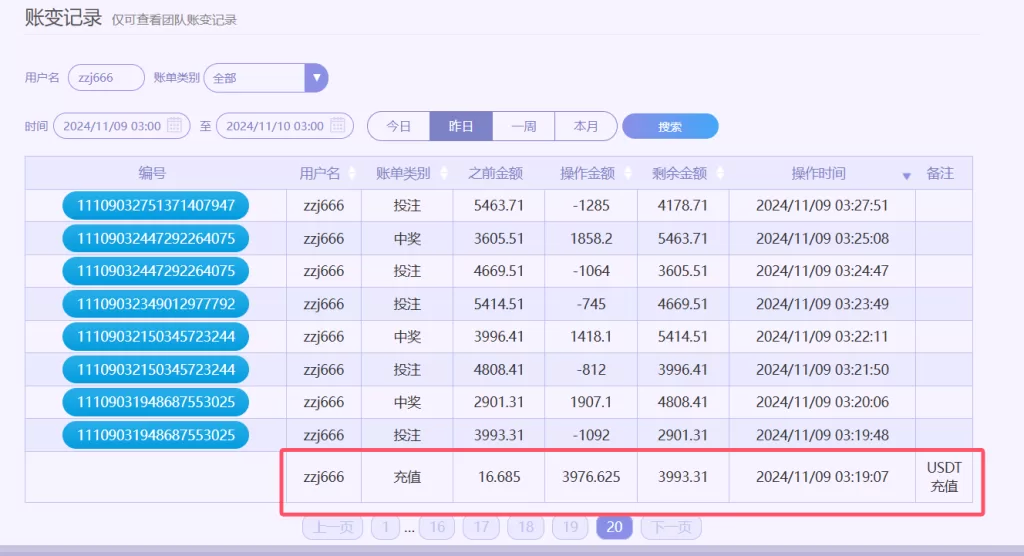1024x556 pixels.
Task: Click the USDT 充值 remark cell
Action: [x=944, y=477]
